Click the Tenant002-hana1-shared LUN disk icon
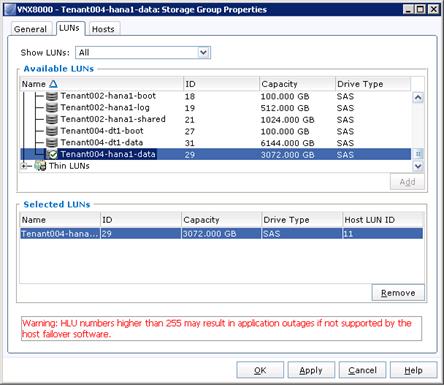The height and width of the screenshot is (387, 444). pyautogui.click(x=52, y=119)
